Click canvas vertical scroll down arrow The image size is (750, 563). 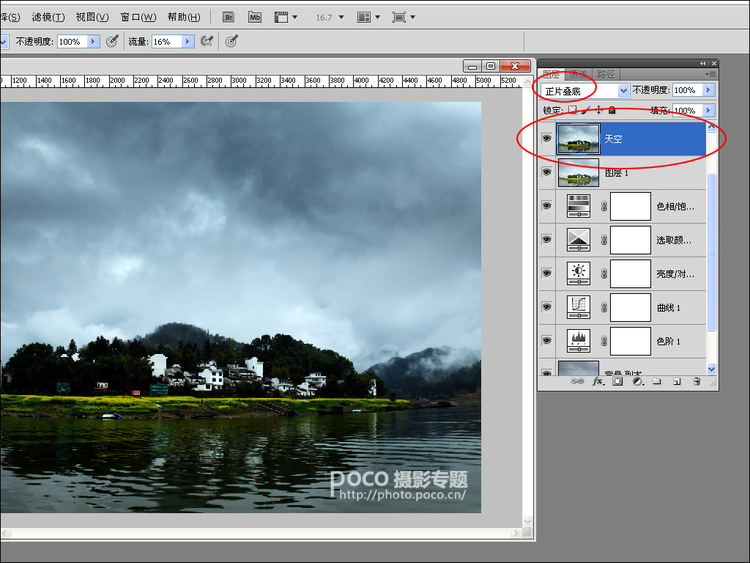click(x=528, y=521)
